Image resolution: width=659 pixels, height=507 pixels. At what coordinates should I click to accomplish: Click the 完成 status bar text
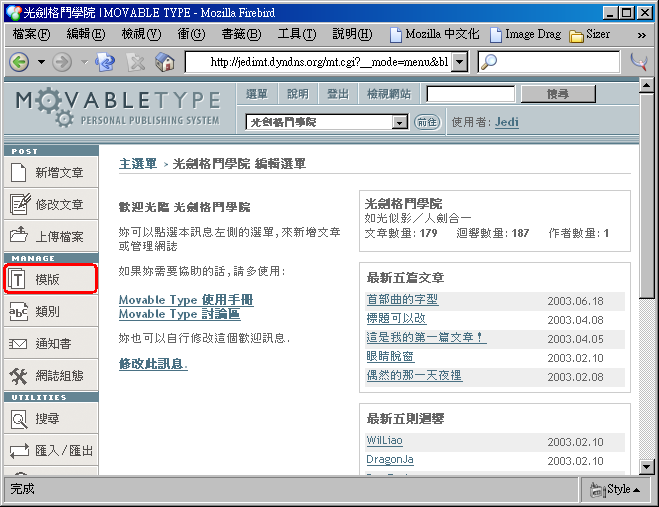(x=23, y=489)
